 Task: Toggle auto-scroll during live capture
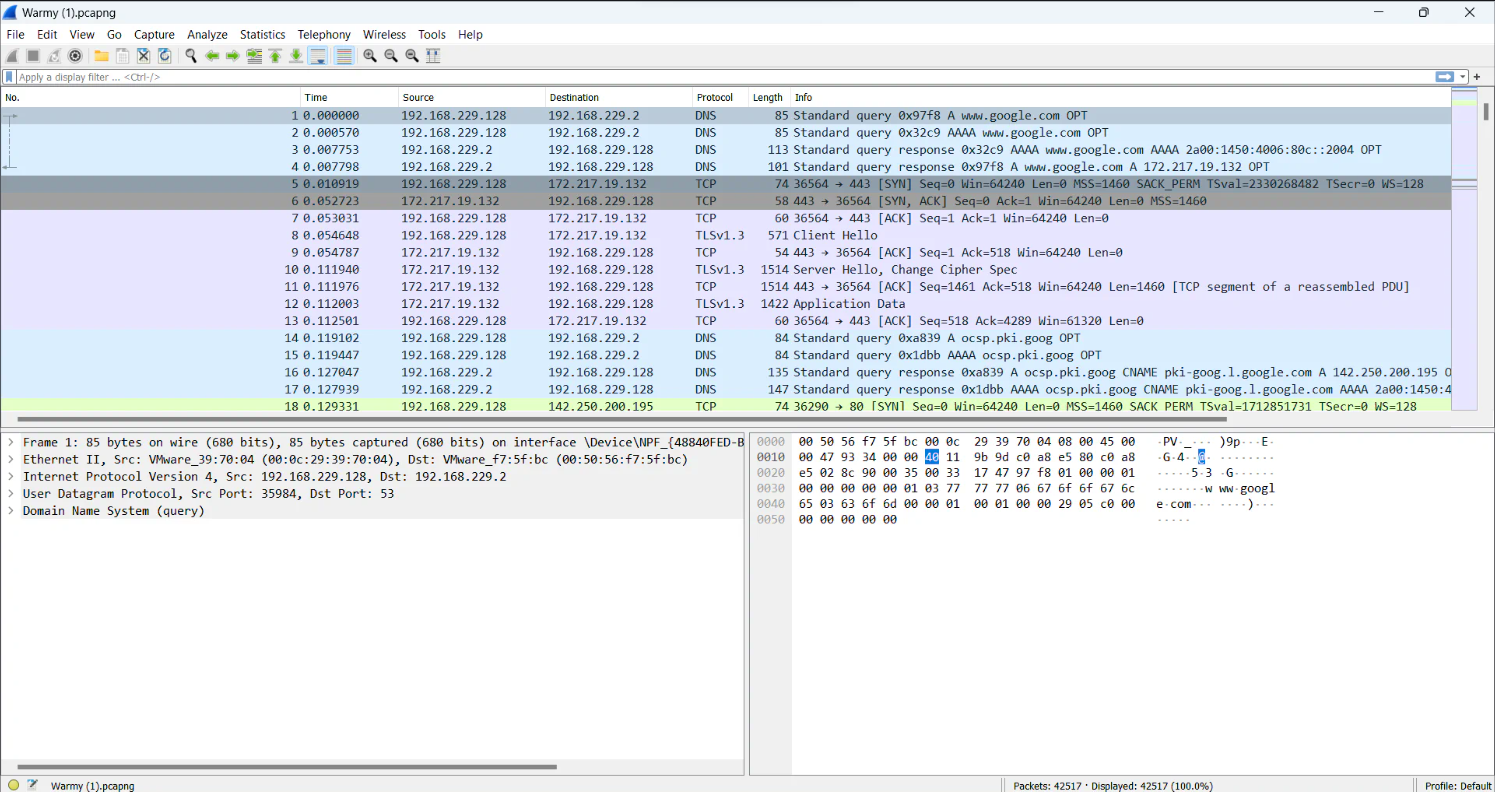tap(318, 56)
